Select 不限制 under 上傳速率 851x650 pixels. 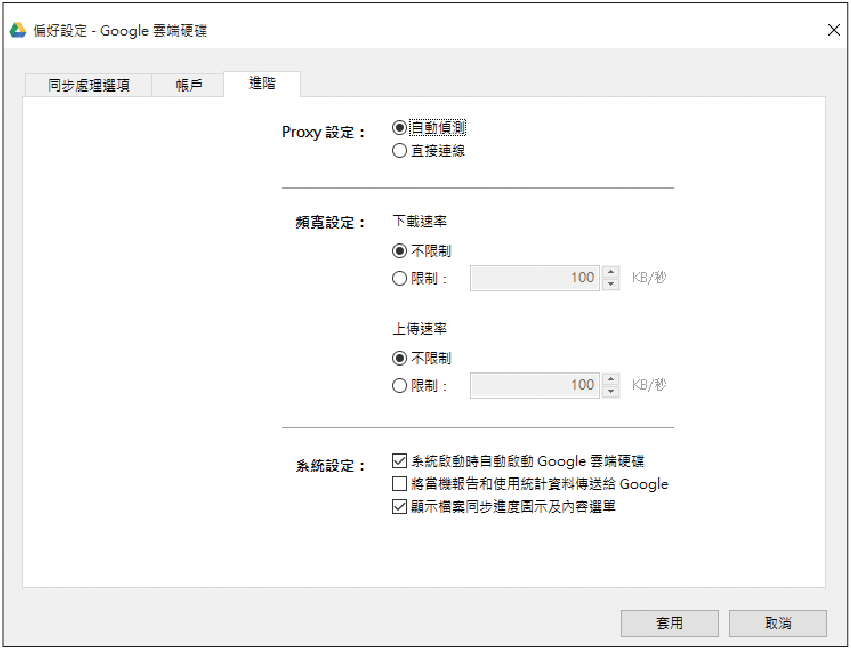coord(422,358)
